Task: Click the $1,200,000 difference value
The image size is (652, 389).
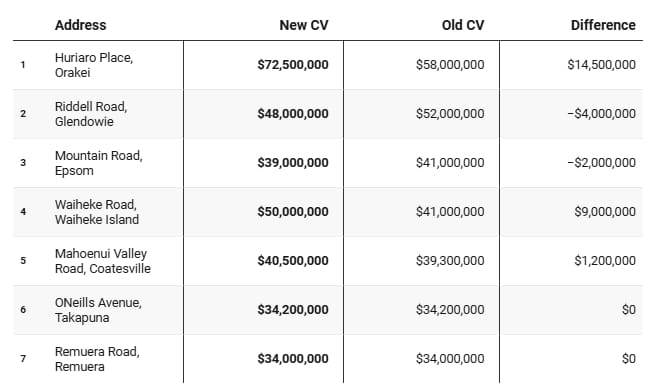Action: 605,261
